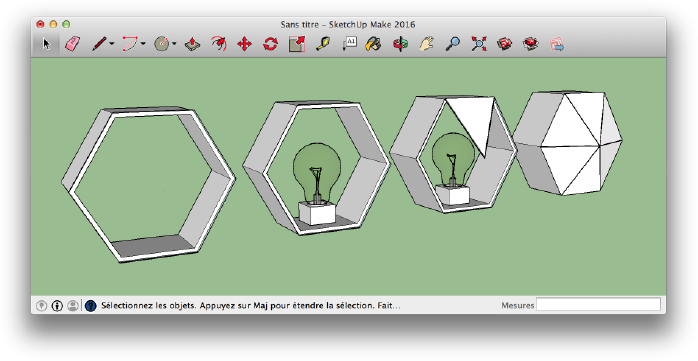Open the Instructor help question icon
Screen dimensions: 698x361
tap(90, 306)
